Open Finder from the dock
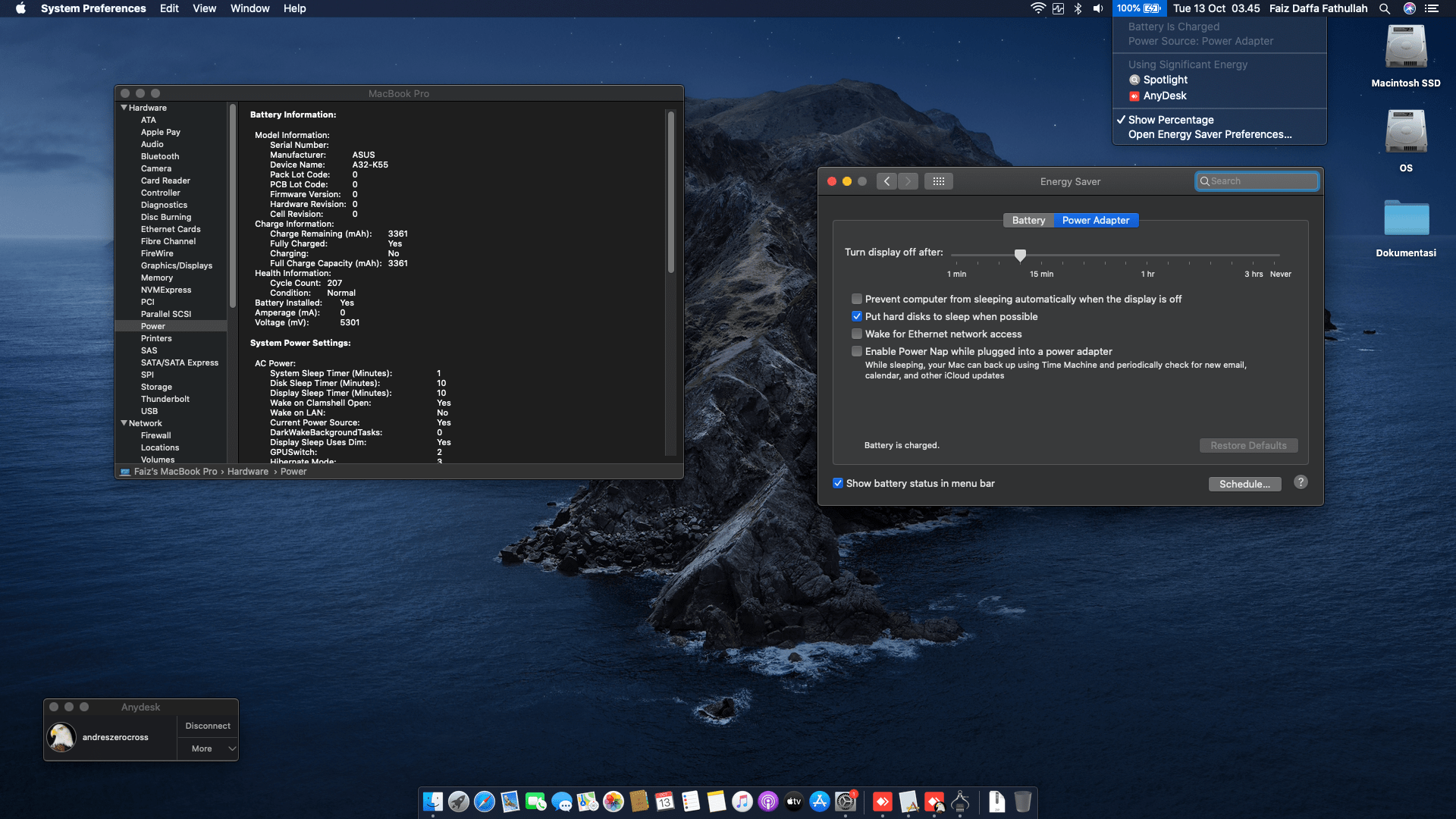 (433, 802)
